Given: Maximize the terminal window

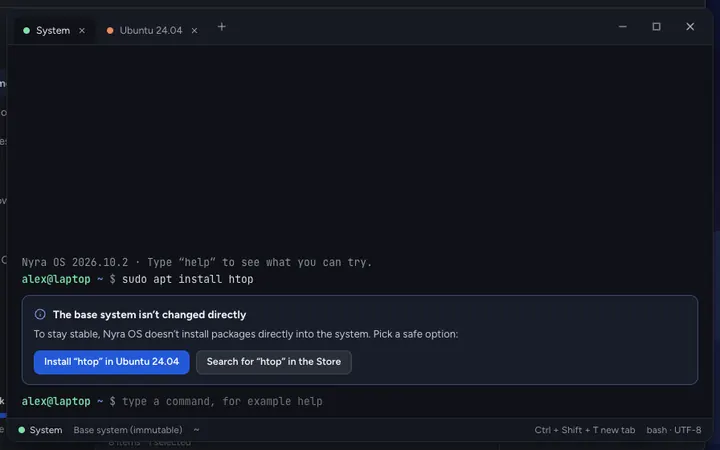Looking at the screenshot, I should pyautogui.click(x=656, y=27).
